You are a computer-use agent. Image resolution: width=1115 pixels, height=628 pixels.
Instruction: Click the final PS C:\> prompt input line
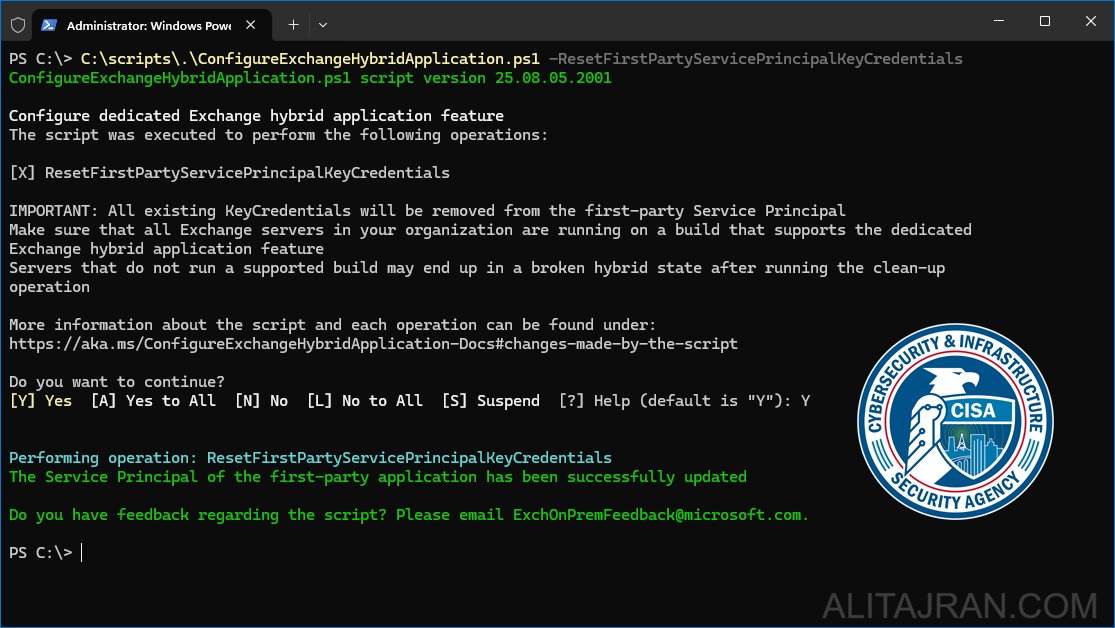(46, 553)
